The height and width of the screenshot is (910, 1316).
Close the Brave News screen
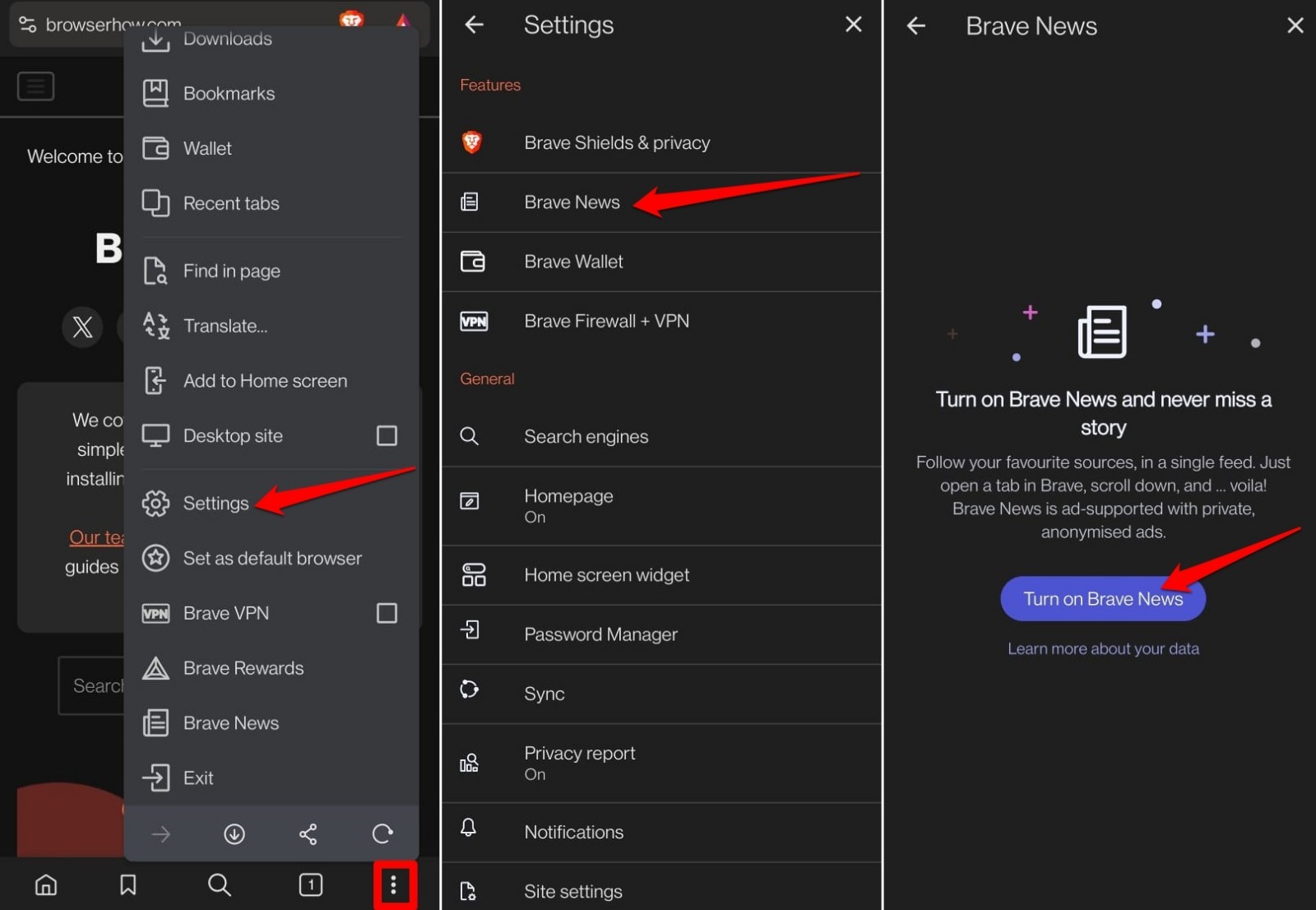1295,26
